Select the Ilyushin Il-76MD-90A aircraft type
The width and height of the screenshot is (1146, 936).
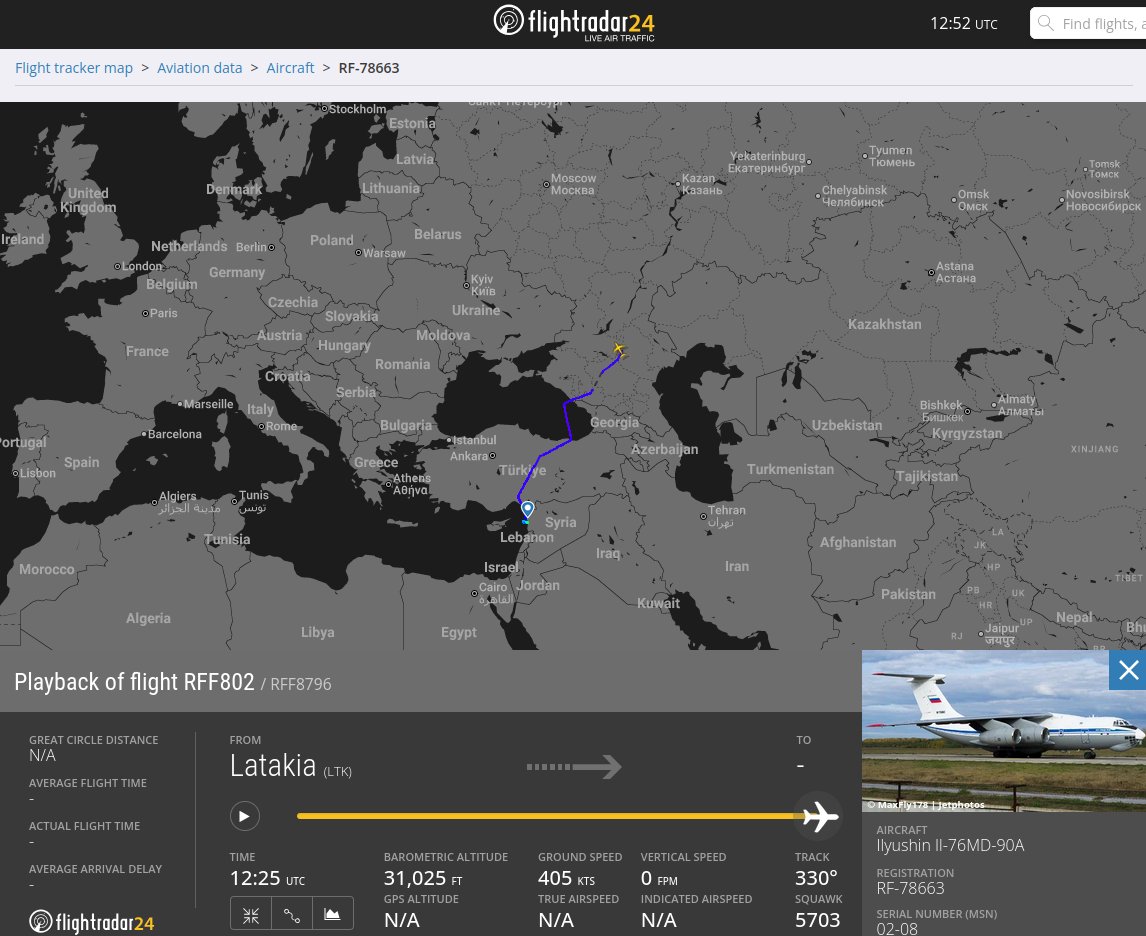tap(950, 845)
